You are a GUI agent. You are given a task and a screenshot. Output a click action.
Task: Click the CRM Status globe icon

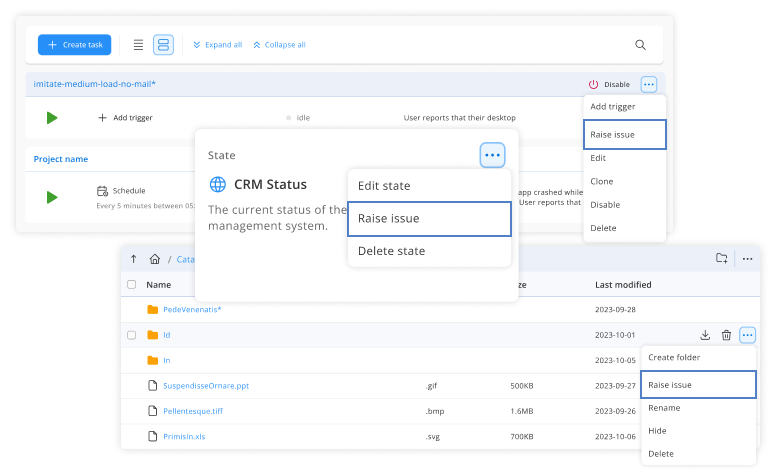pos(218,184)
